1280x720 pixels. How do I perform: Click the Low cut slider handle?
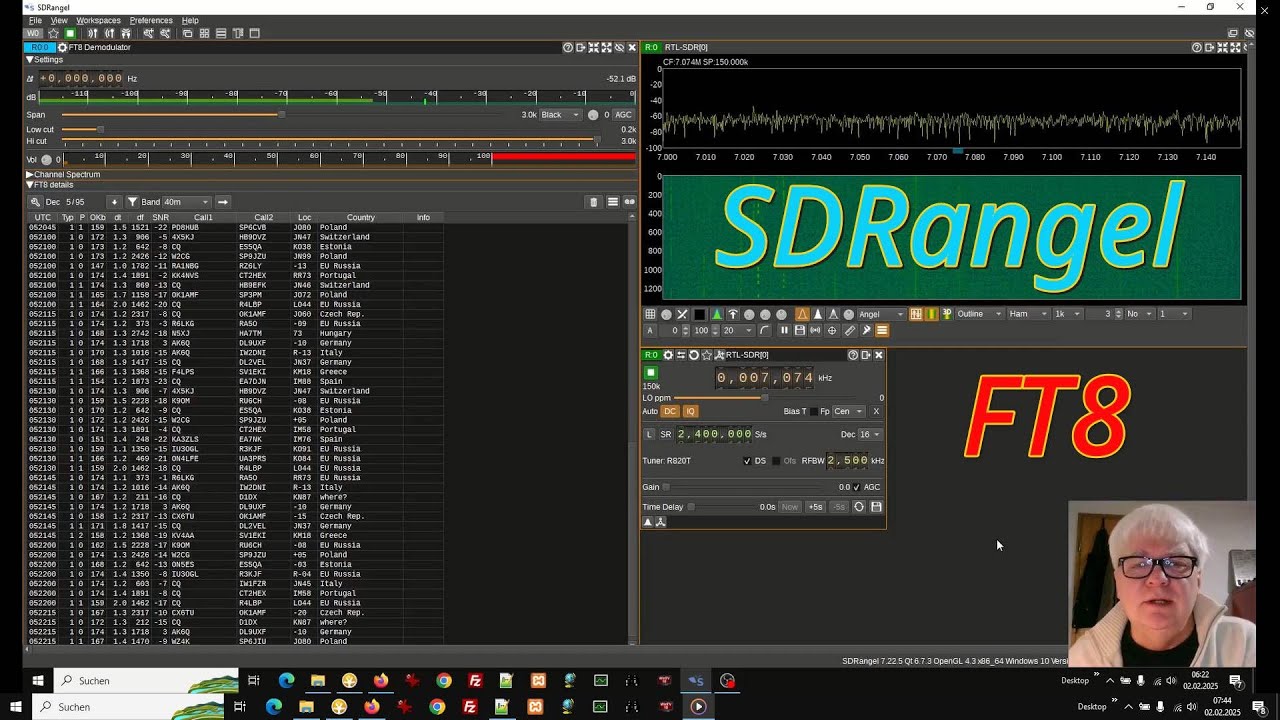(100, 130)
